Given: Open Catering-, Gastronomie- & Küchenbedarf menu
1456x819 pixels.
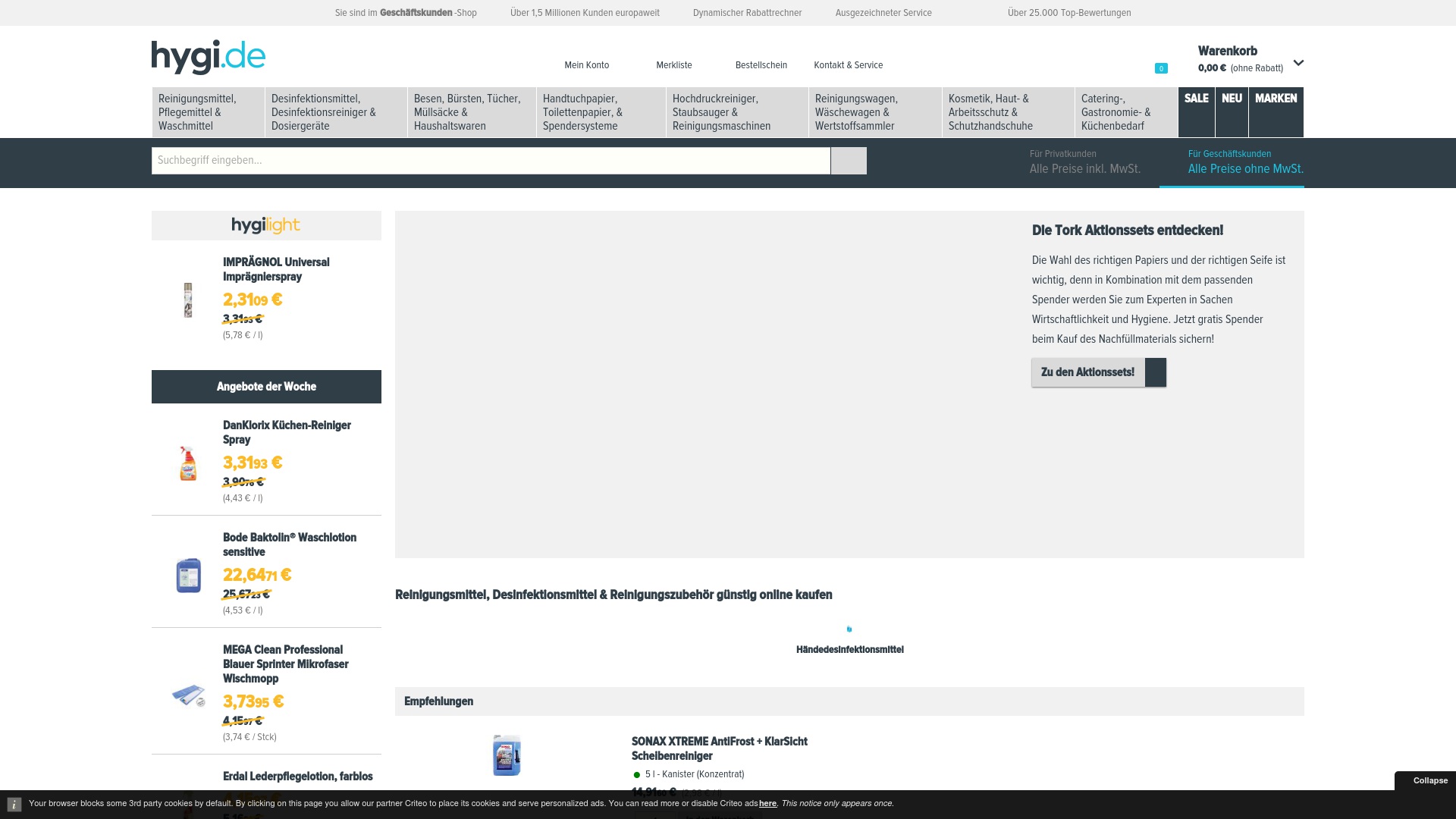Looking at the screenshot, I should coord(1126,112).
